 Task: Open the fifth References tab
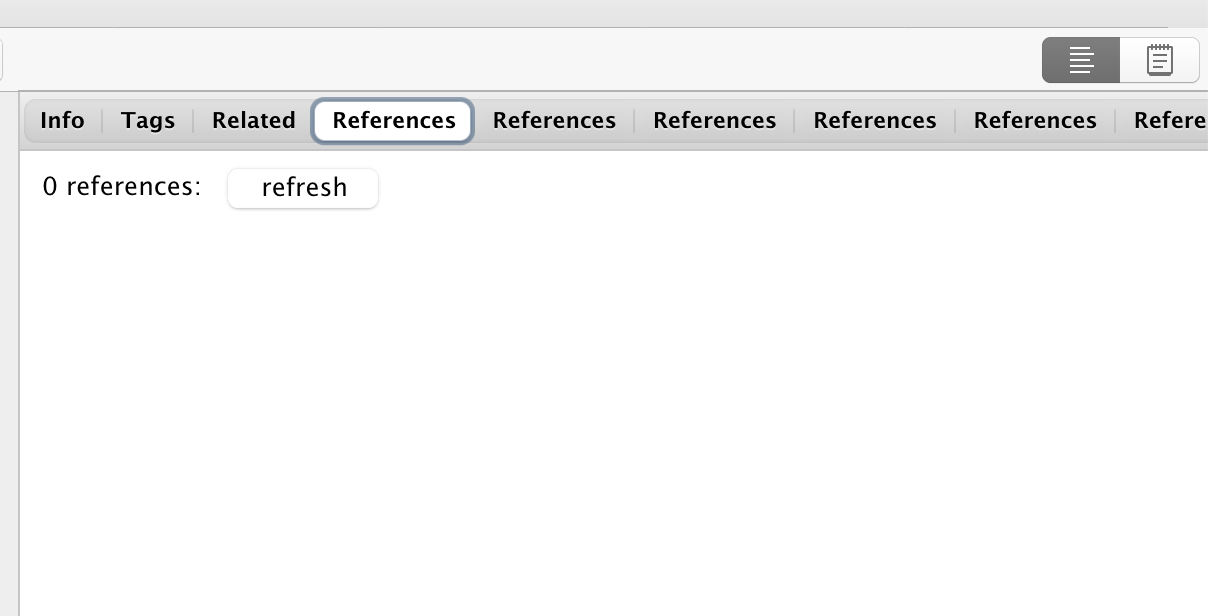[x=1034, y=120]
